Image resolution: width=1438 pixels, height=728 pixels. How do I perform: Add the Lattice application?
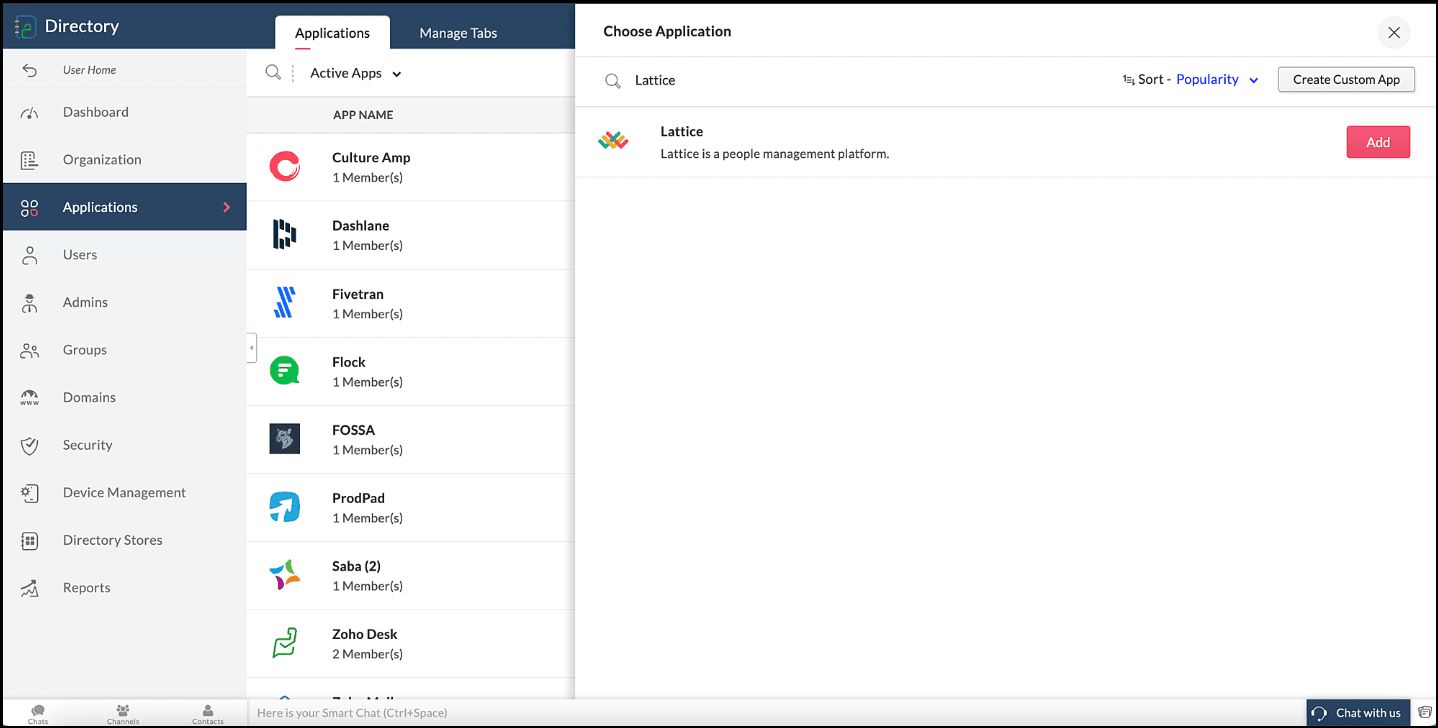coord(1378,142)
